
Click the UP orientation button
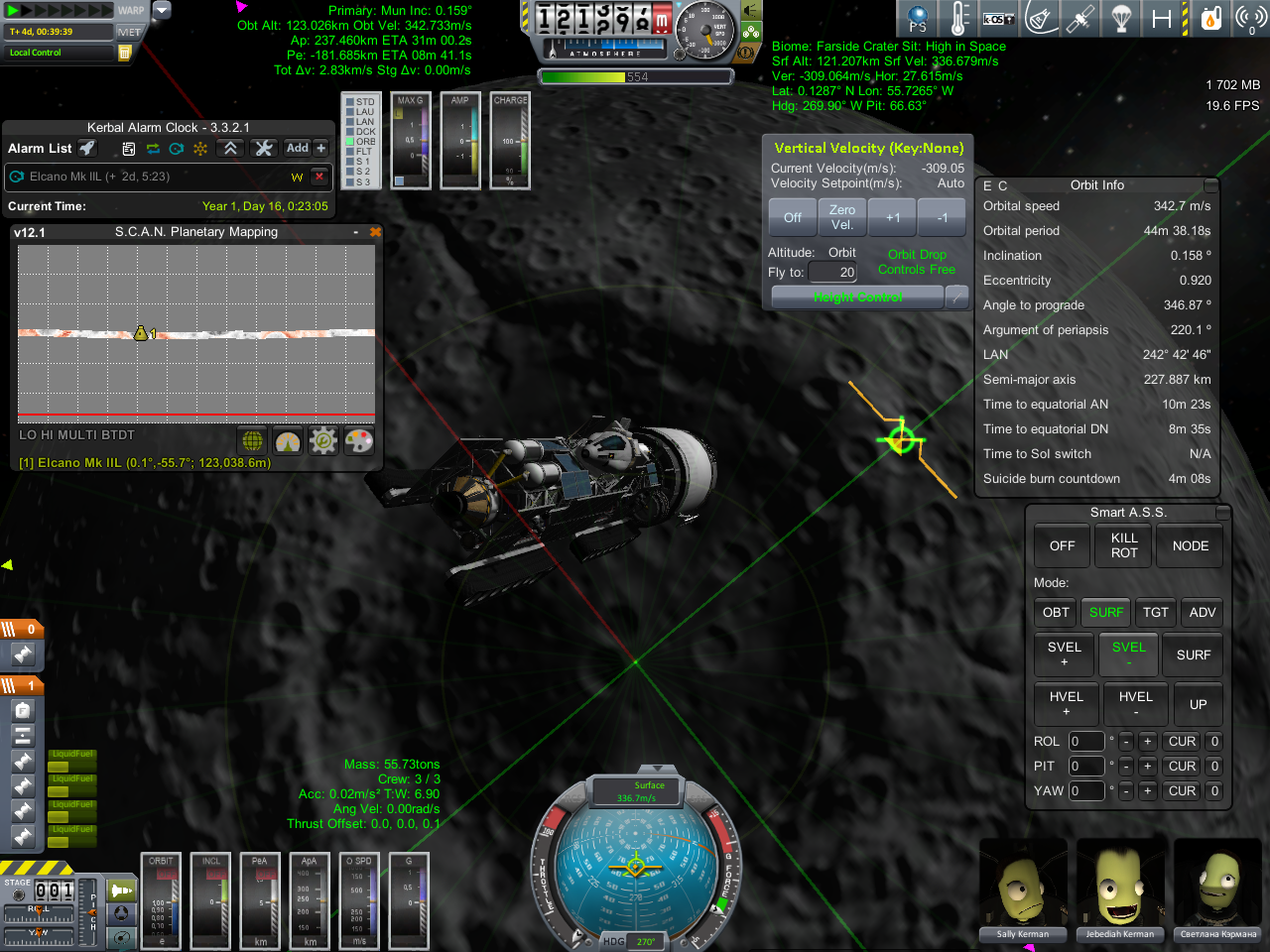pyautogui.click(x=1198, y=704)
